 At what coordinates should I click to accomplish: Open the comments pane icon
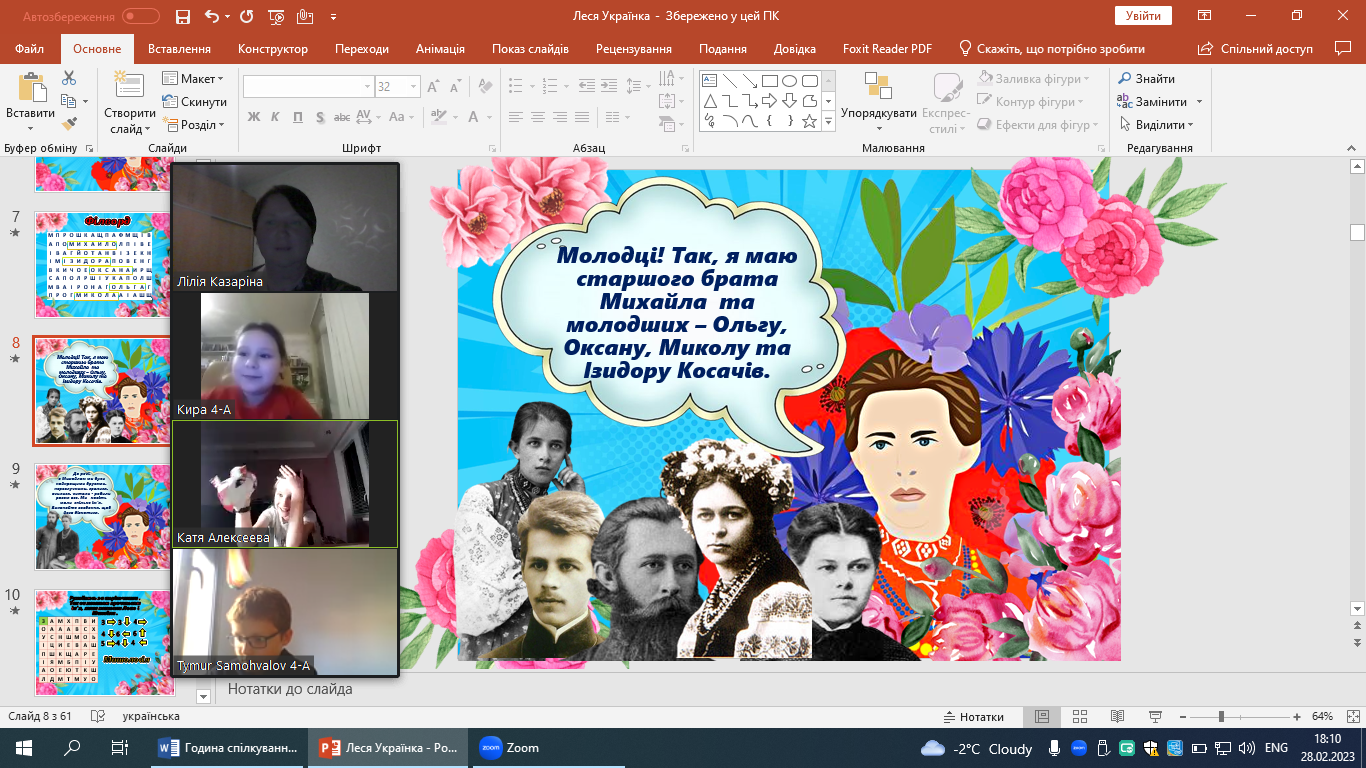click(x=1343, y=48)
